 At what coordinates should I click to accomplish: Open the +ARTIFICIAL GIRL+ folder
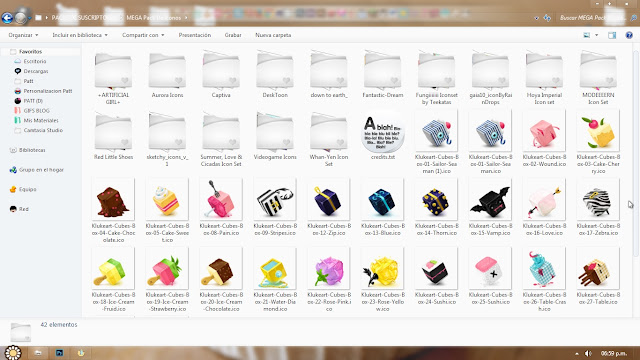coord(113,78)
